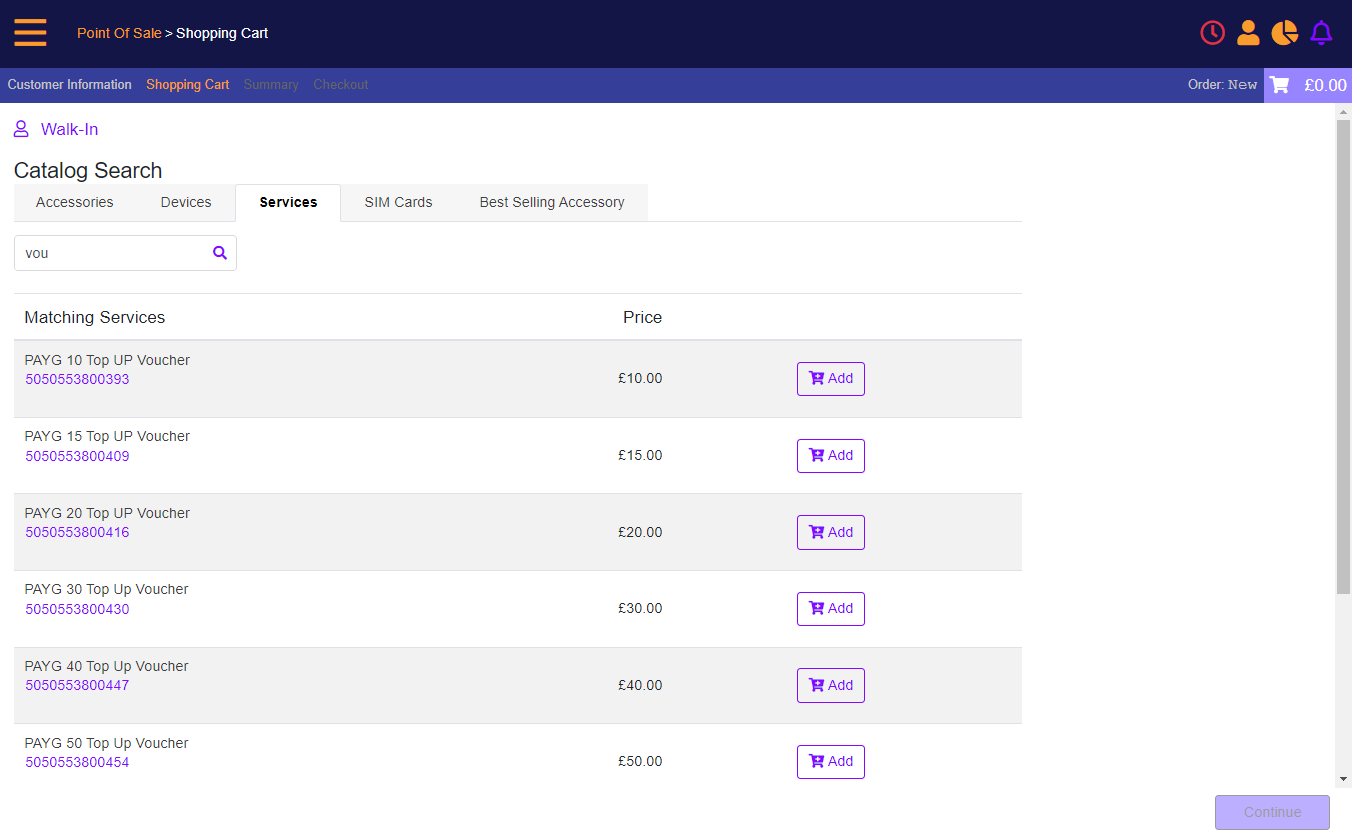Click the Continue button
The height and width of the screenshot is (837, 1352).
(x=1272, y=812)
